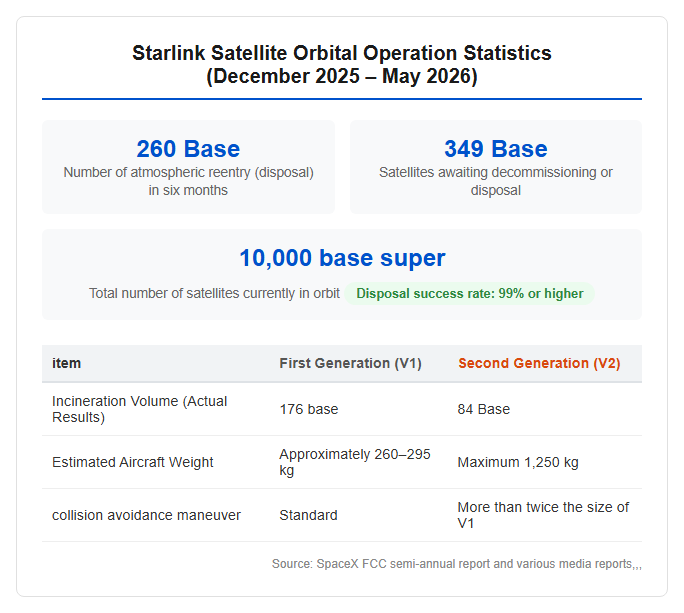Click Total number of satellites in orbit text

click(214, 293)
